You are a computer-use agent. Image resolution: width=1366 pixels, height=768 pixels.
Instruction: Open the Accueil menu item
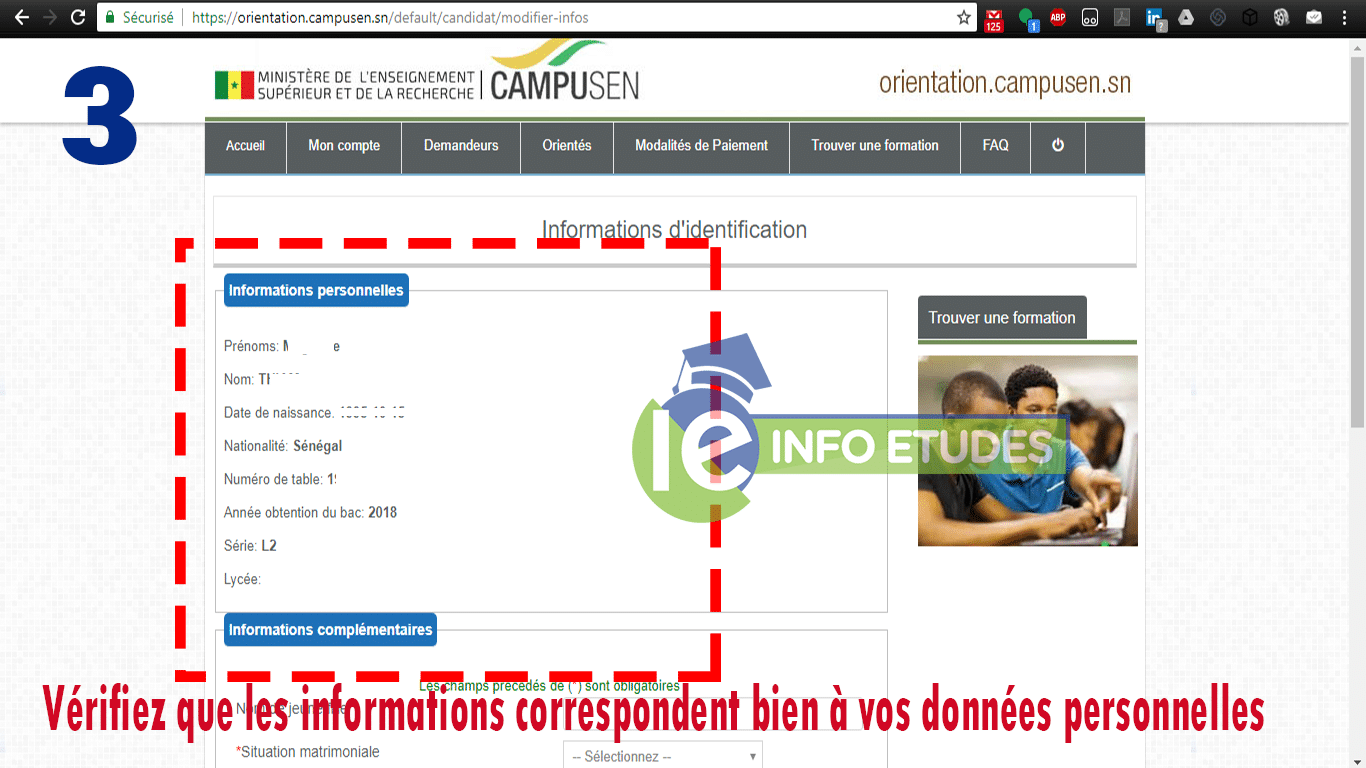point(245,145)
